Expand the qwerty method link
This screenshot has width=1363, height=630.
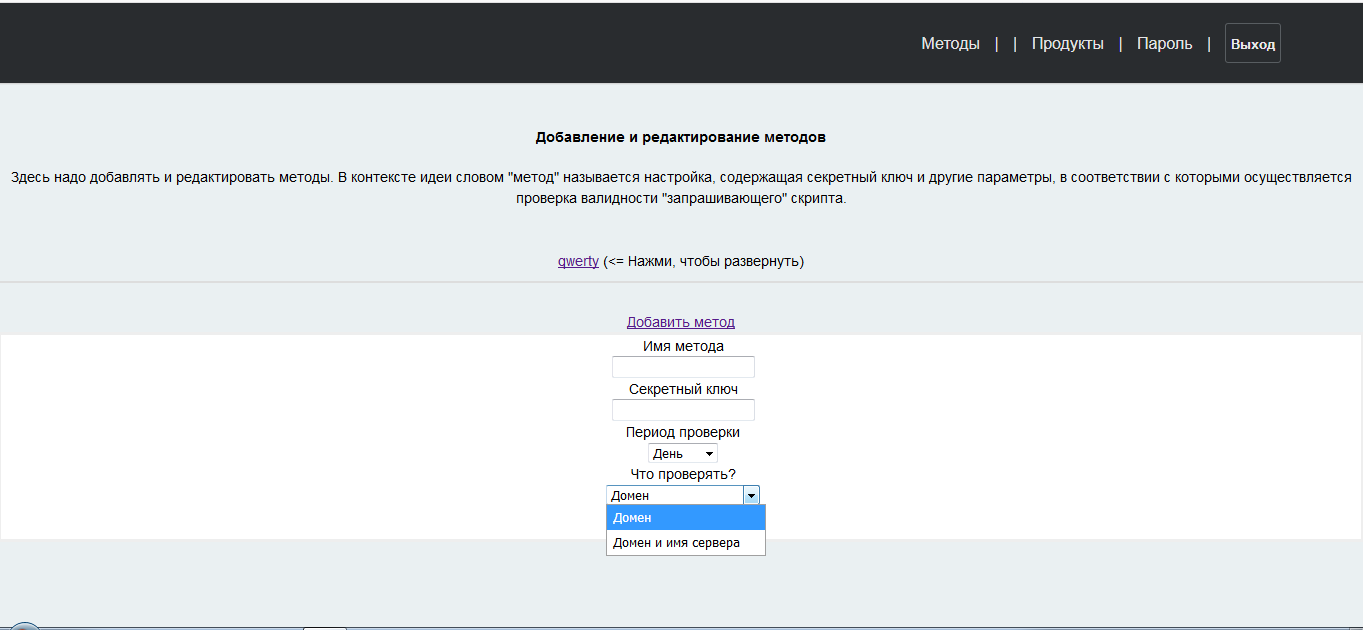coord(578,261)
